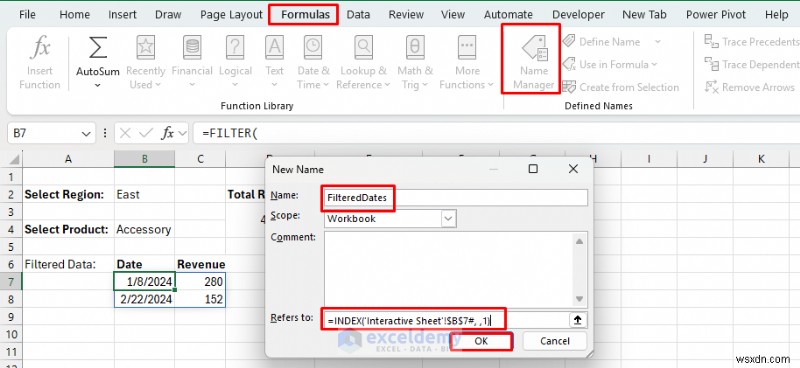Click the Name field containing FilteredDates

click(x=456, y=198)
